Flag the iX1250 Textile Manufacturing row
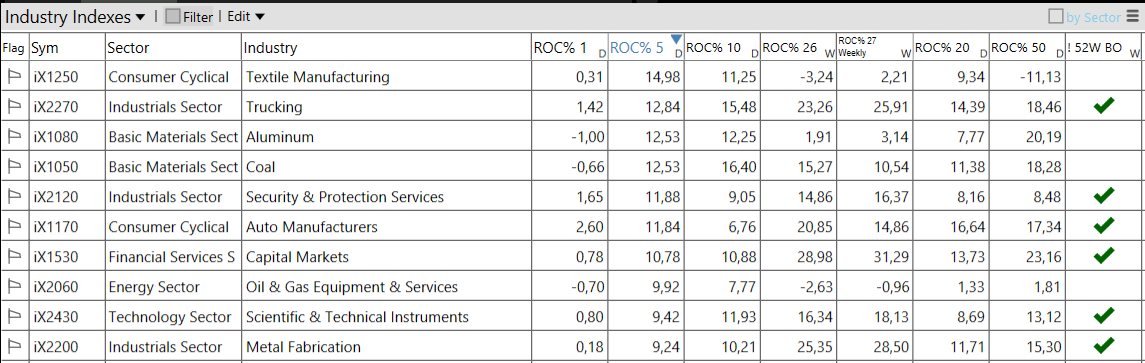 13,77
